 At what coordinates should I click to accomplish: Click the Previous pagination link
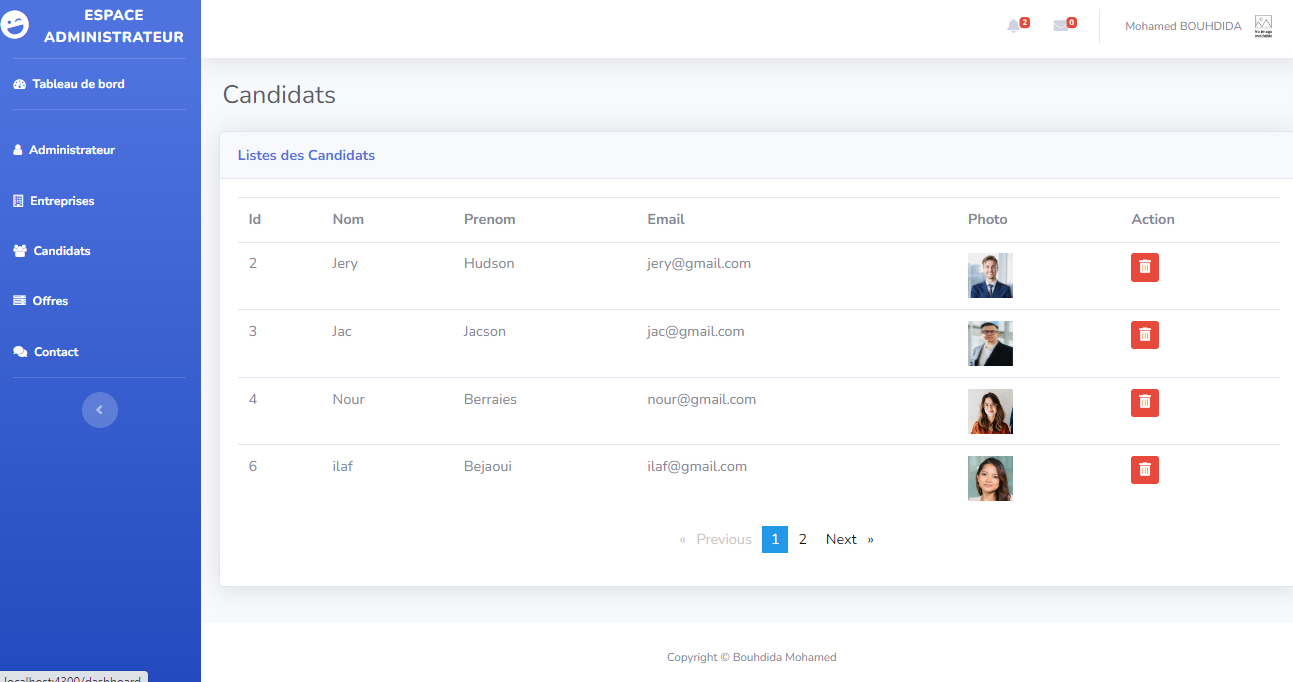[723, 539]
